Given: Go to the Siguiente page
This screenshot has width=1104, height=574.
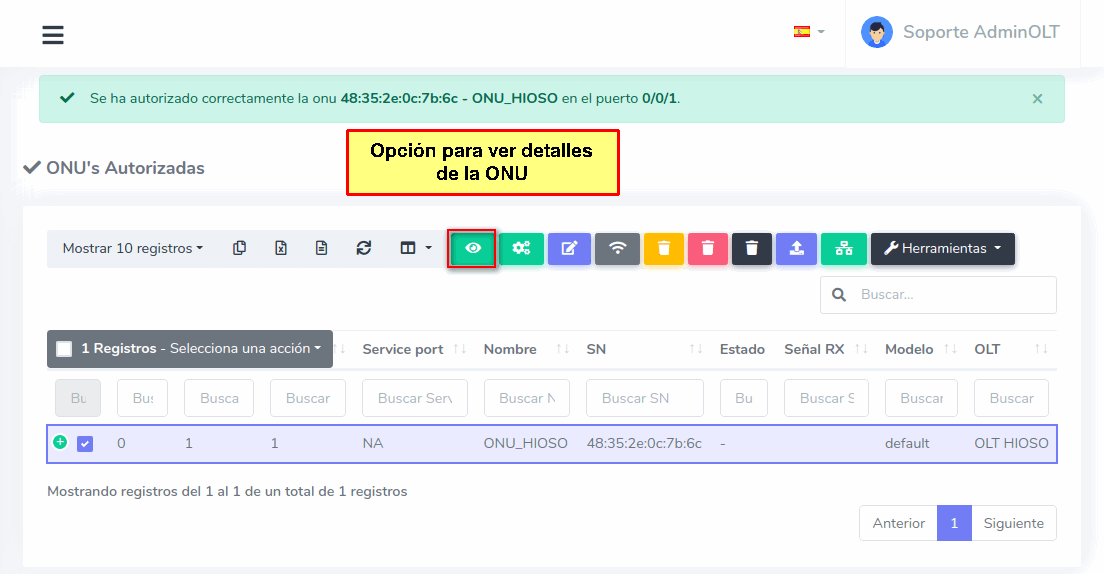Looking at the screenshot, I should click(x=1013, y=523).
